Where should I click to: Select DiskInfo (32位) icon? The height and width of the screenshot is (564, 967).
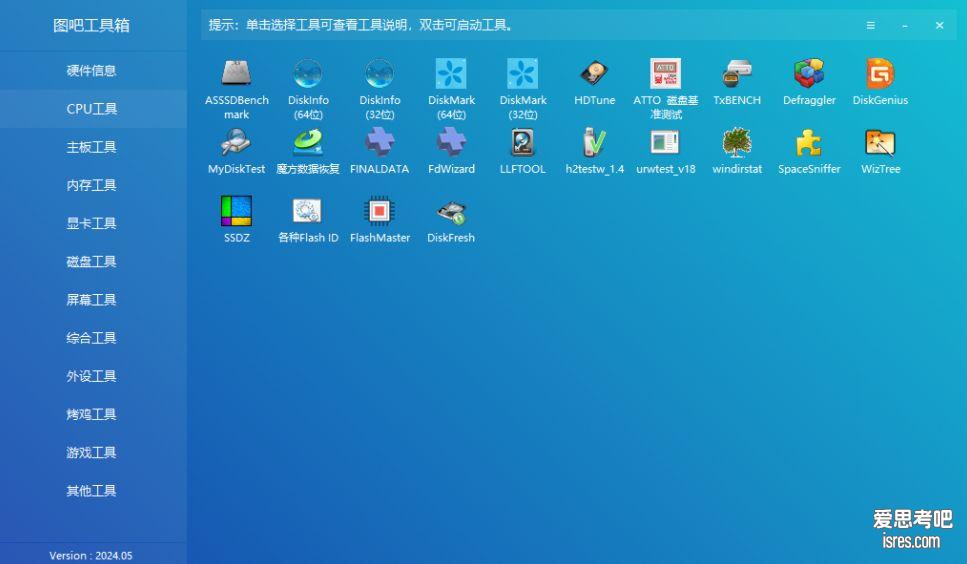(x=379, y=73)
